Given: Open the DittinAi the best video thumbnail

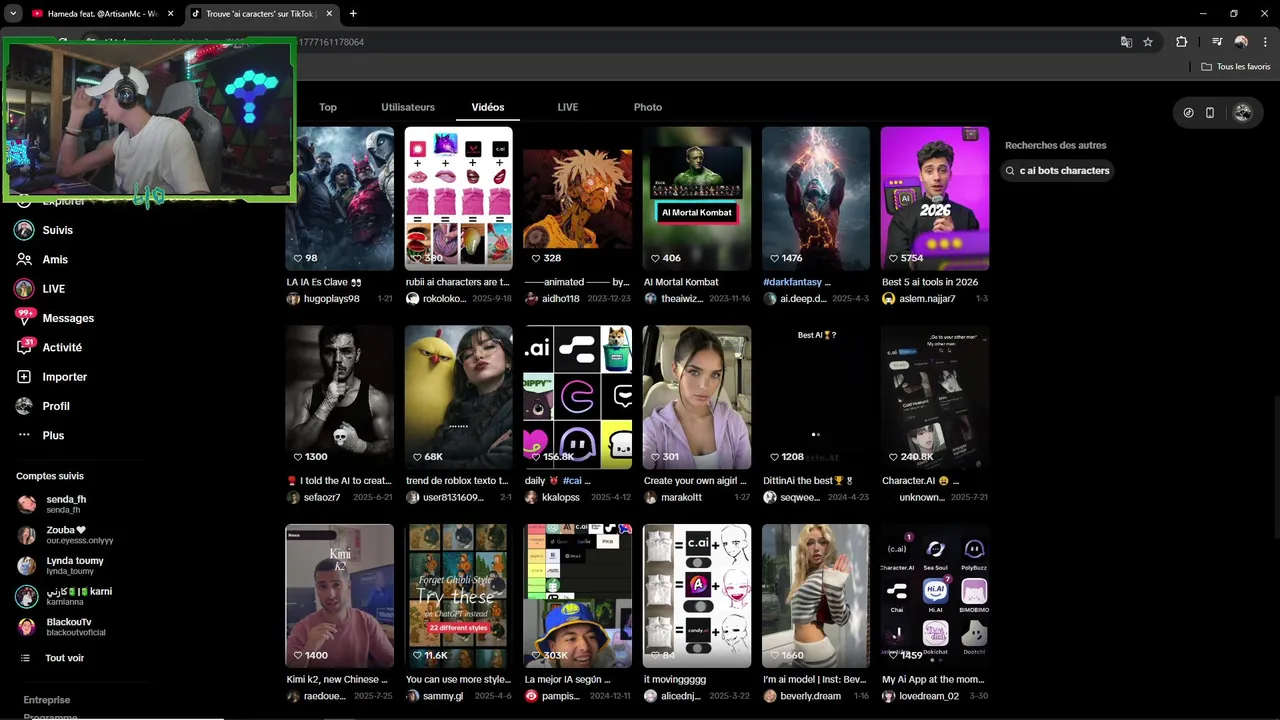Looking at the screenshot, I should (x=816, y=397).
